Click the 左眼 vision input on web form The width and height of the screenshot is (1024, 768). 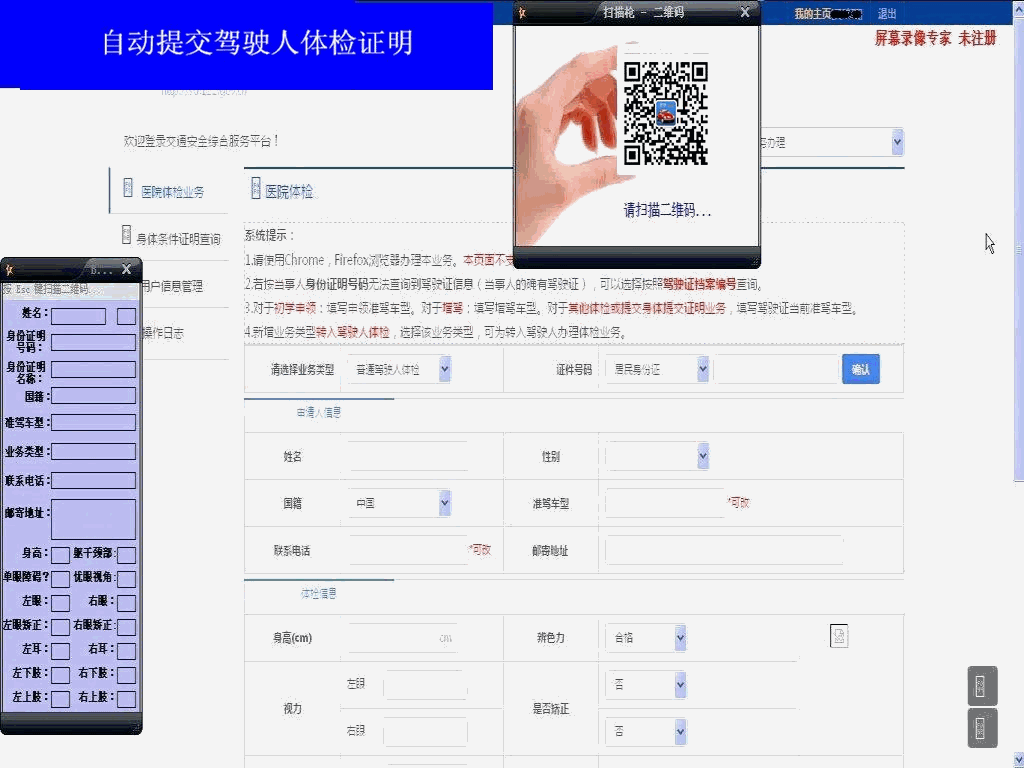[425, 684]
